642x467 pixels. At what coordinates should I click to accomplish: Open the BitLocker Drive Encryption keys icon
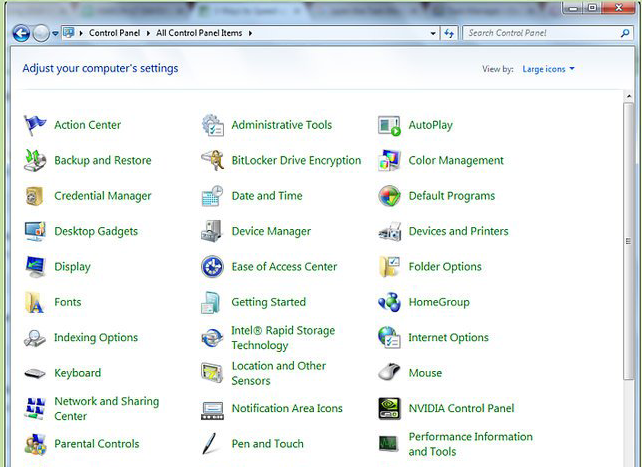coord(212,160)
